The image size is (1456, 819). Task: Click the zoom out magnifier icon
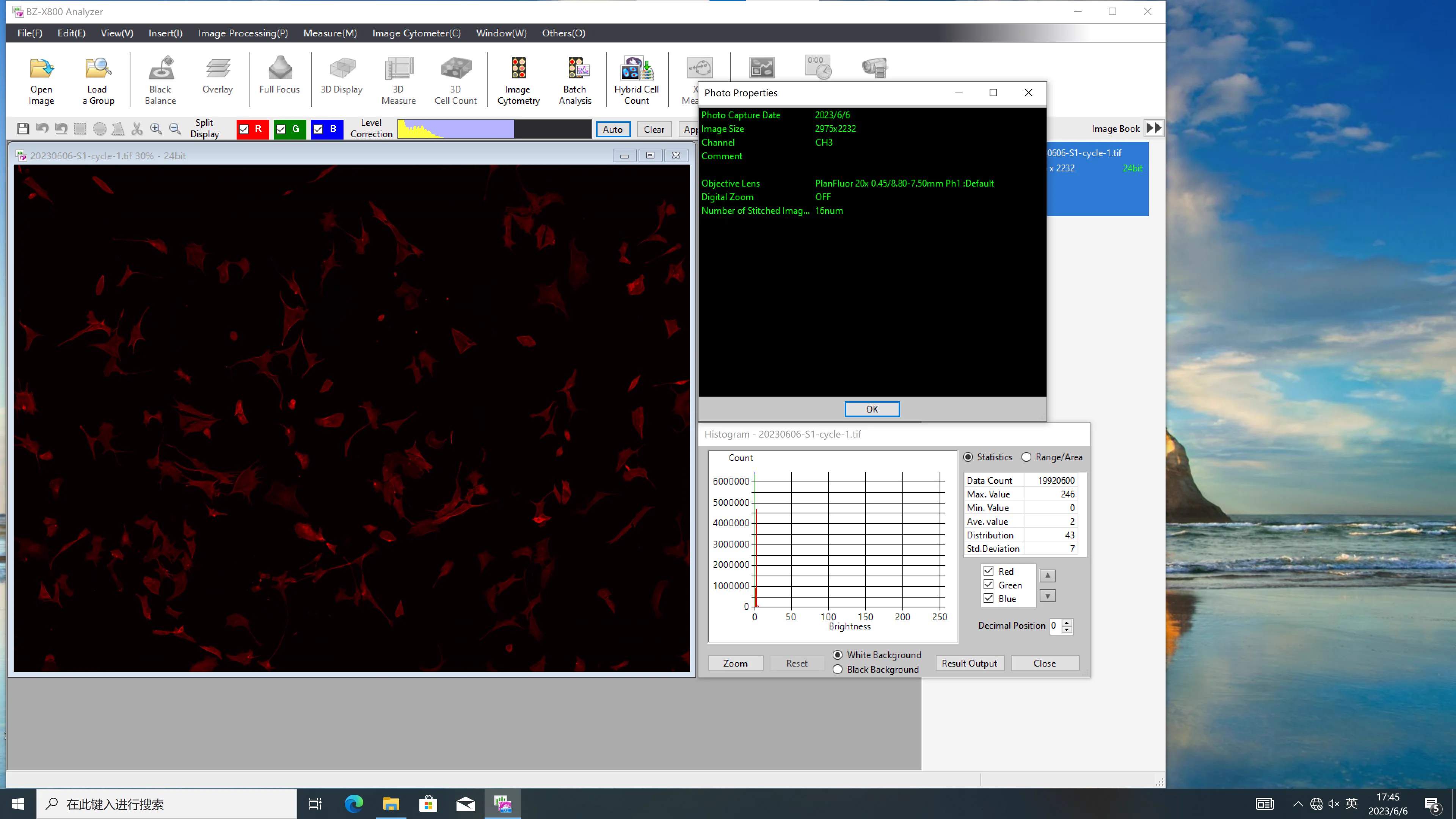[175, 129]
